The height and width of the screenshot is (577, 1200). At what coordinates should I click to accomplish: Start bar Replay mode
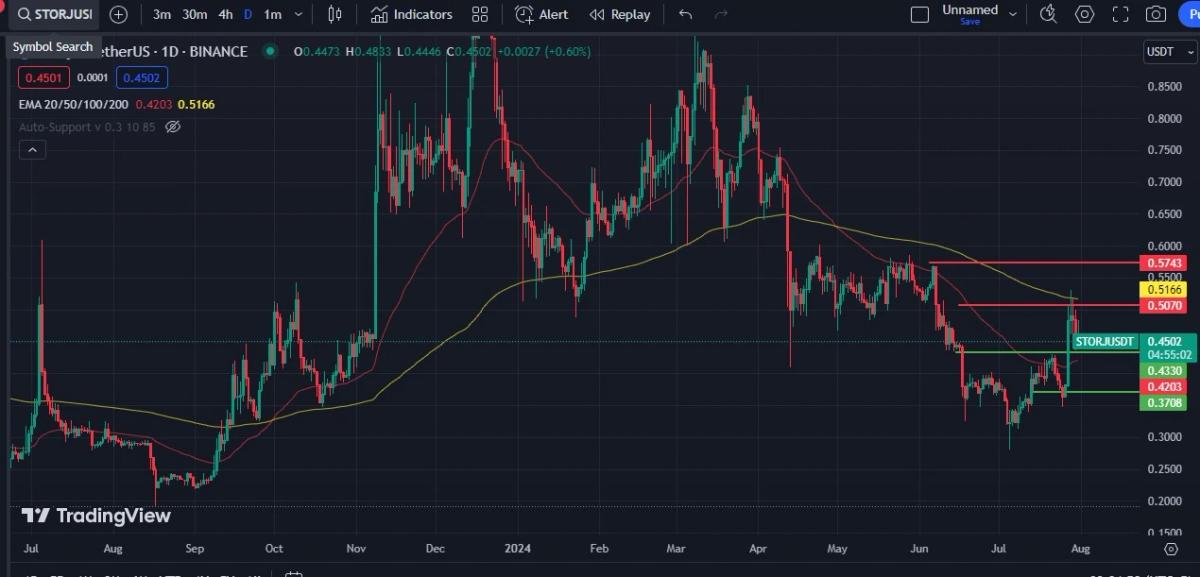coord(619,14)
